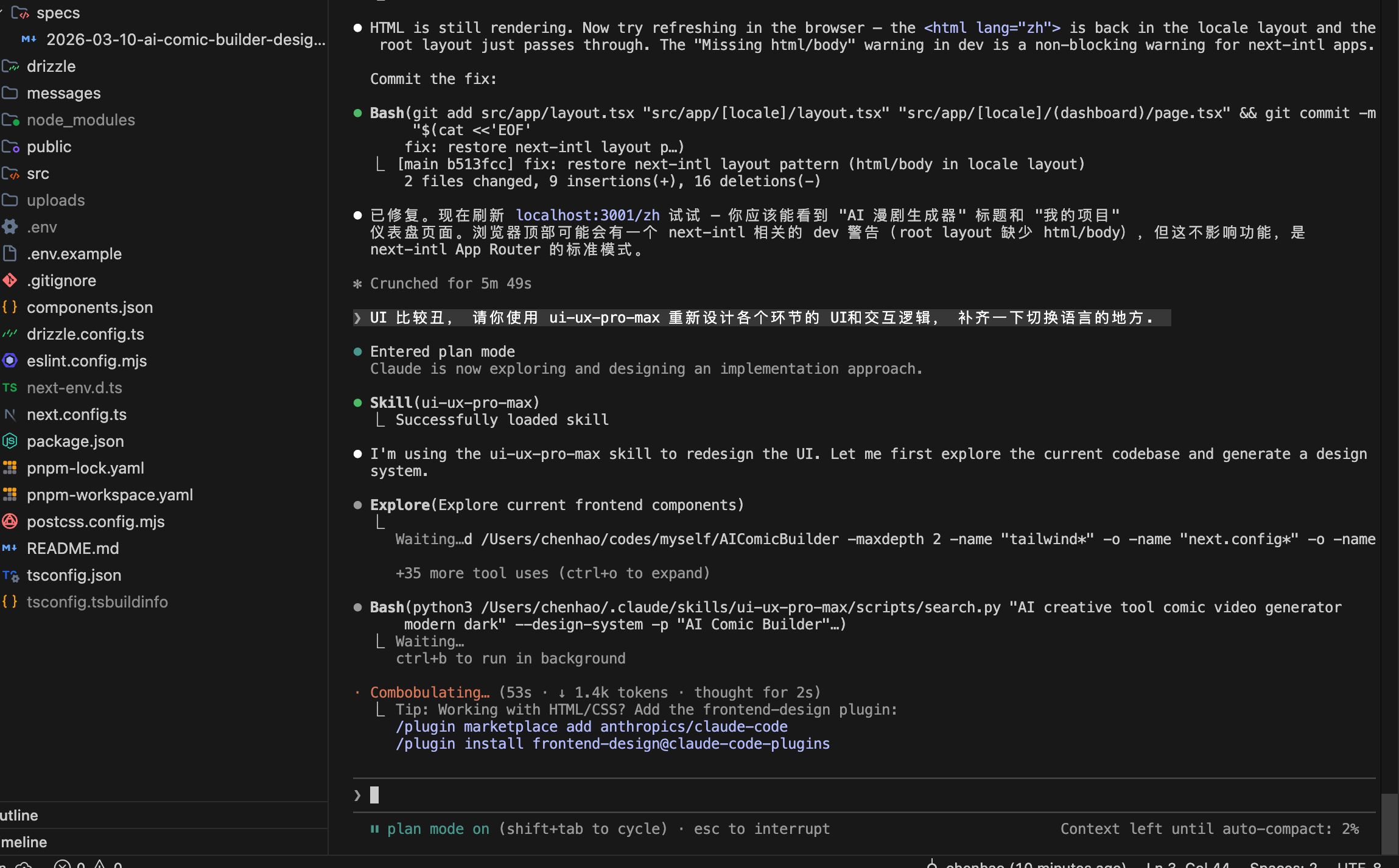This screenshot has width=1399, height=868.
Task: Expand the Outline panel section
Action: click(x=19, y=815)
